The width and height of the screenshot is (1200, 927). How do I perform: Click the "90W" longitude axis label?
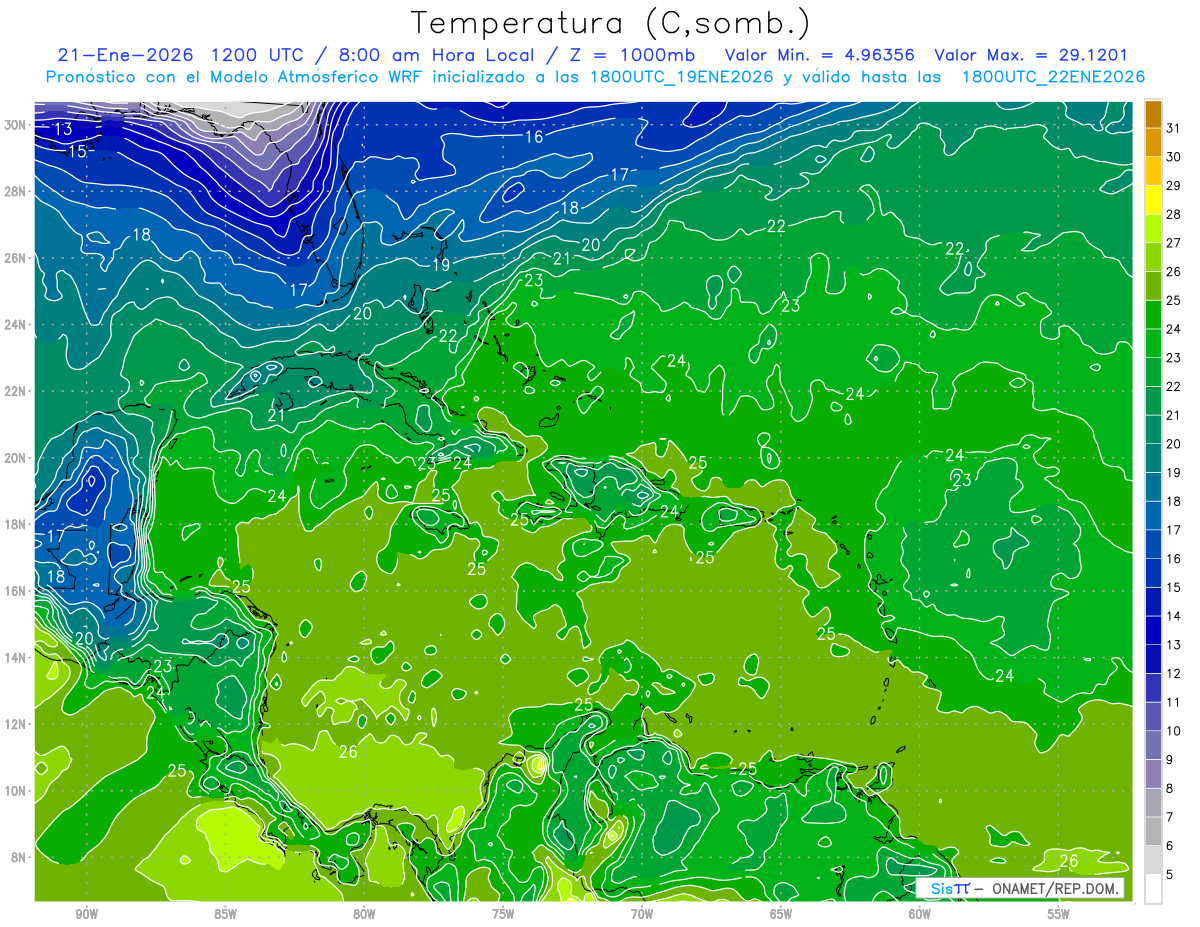pyautogui.click(x=86, y=914)
